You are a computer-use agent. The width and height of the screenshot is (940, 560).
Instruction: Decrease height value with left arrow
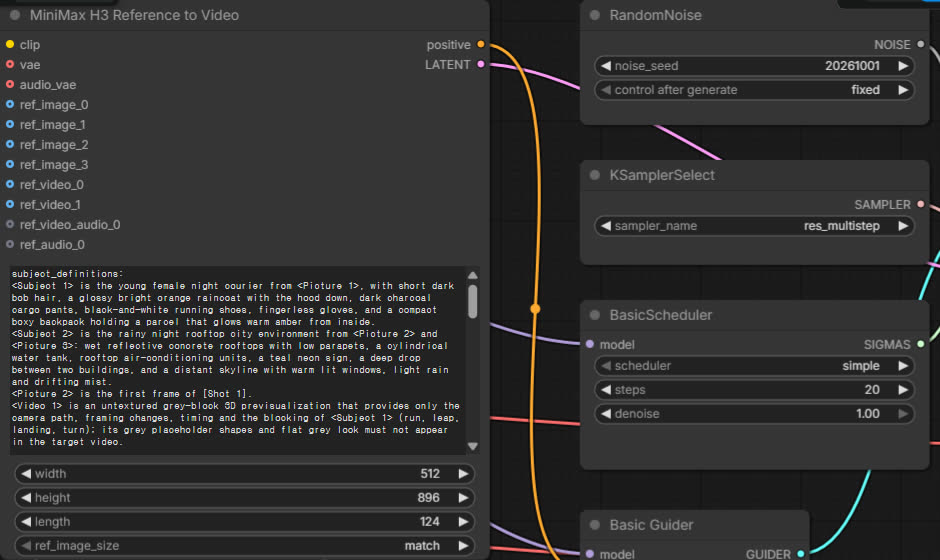coord(26,498)
